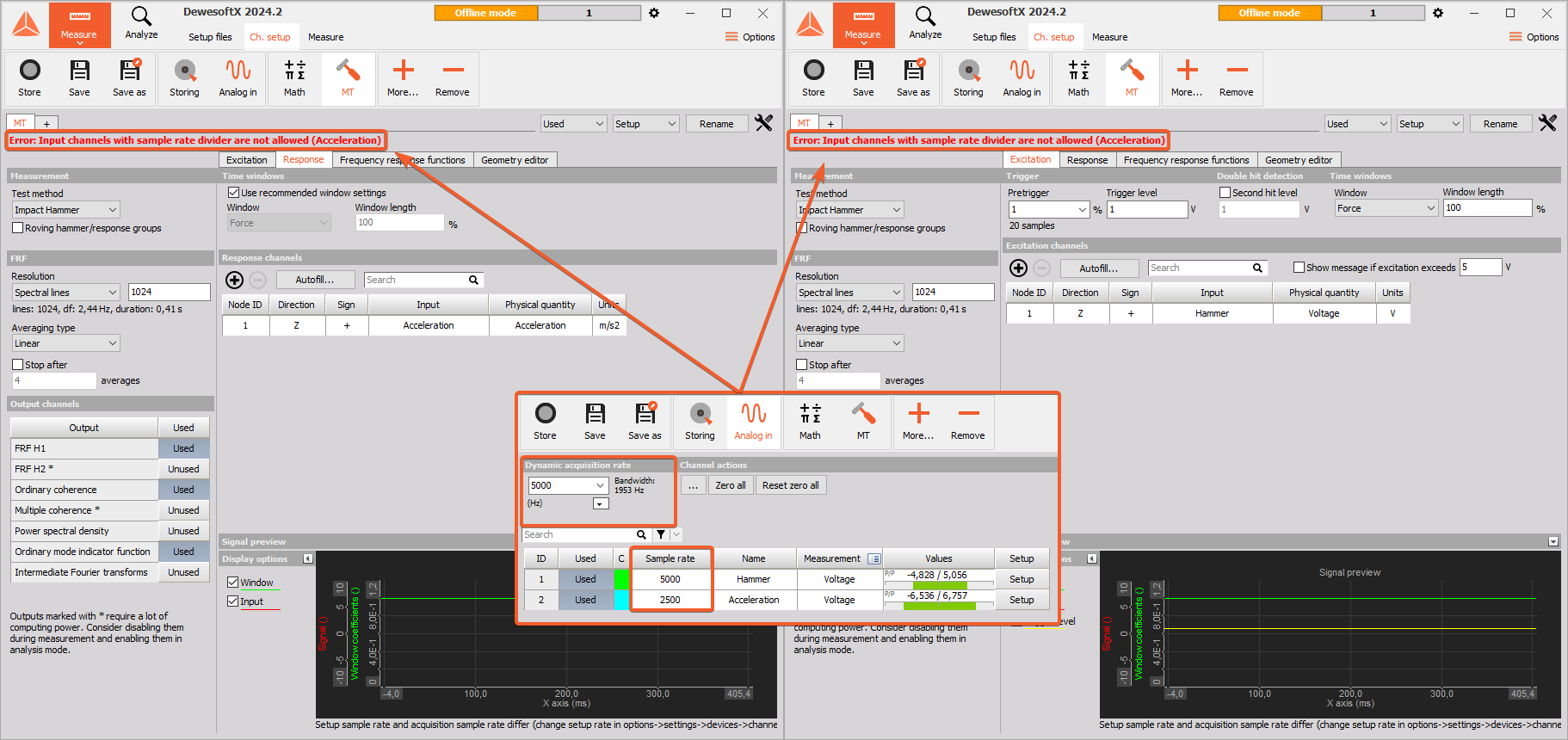Open Math module in left window

pyautogui.click(x=294, y=77)
